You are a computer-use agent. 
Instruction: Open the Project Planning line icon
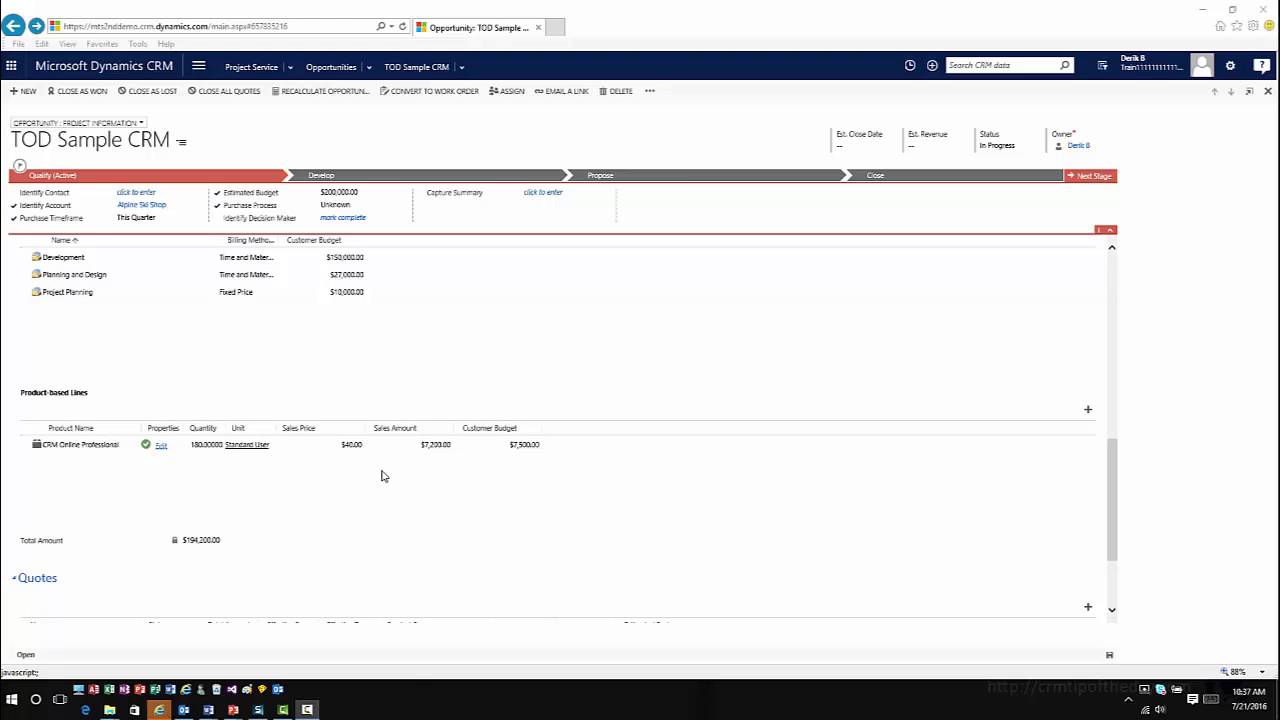36,292
